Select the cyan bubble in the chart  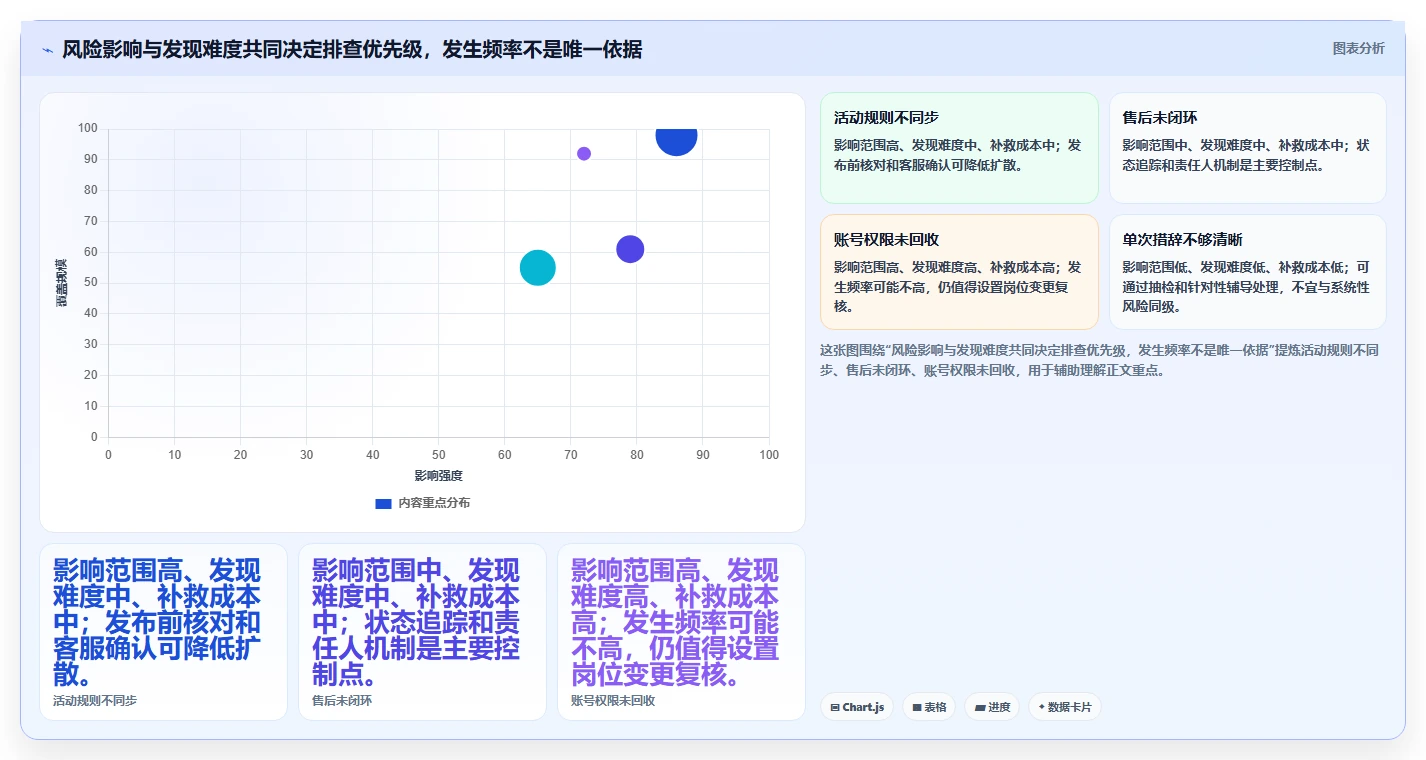(x=538, y=268)
